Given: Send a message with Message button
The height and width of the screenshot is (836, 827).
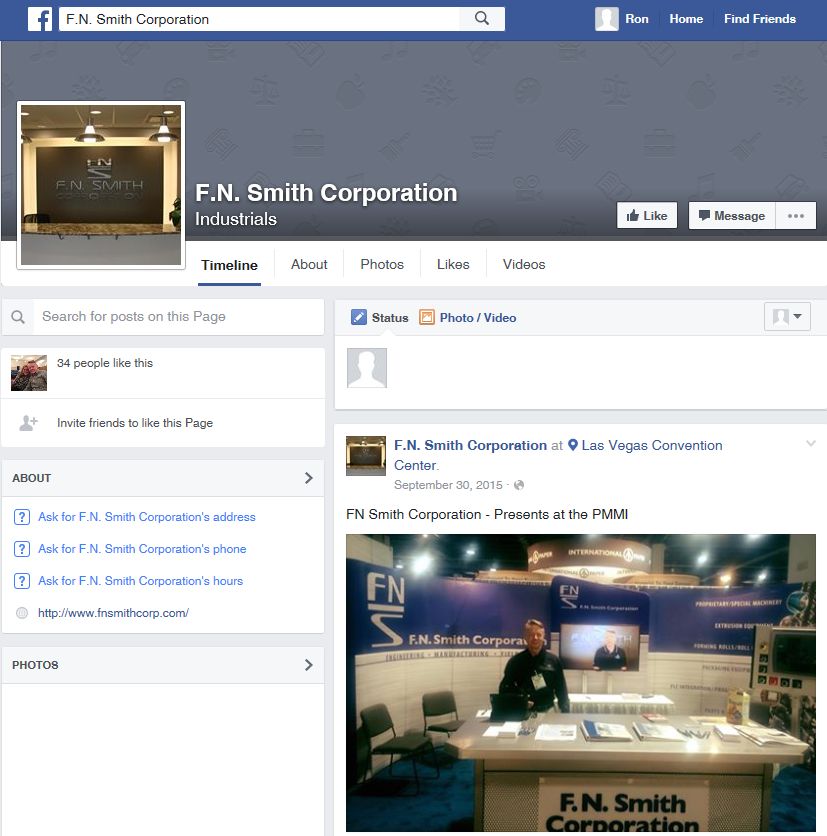Looking at the screenshot, I should pyautogui.click(x=732, y=215).
